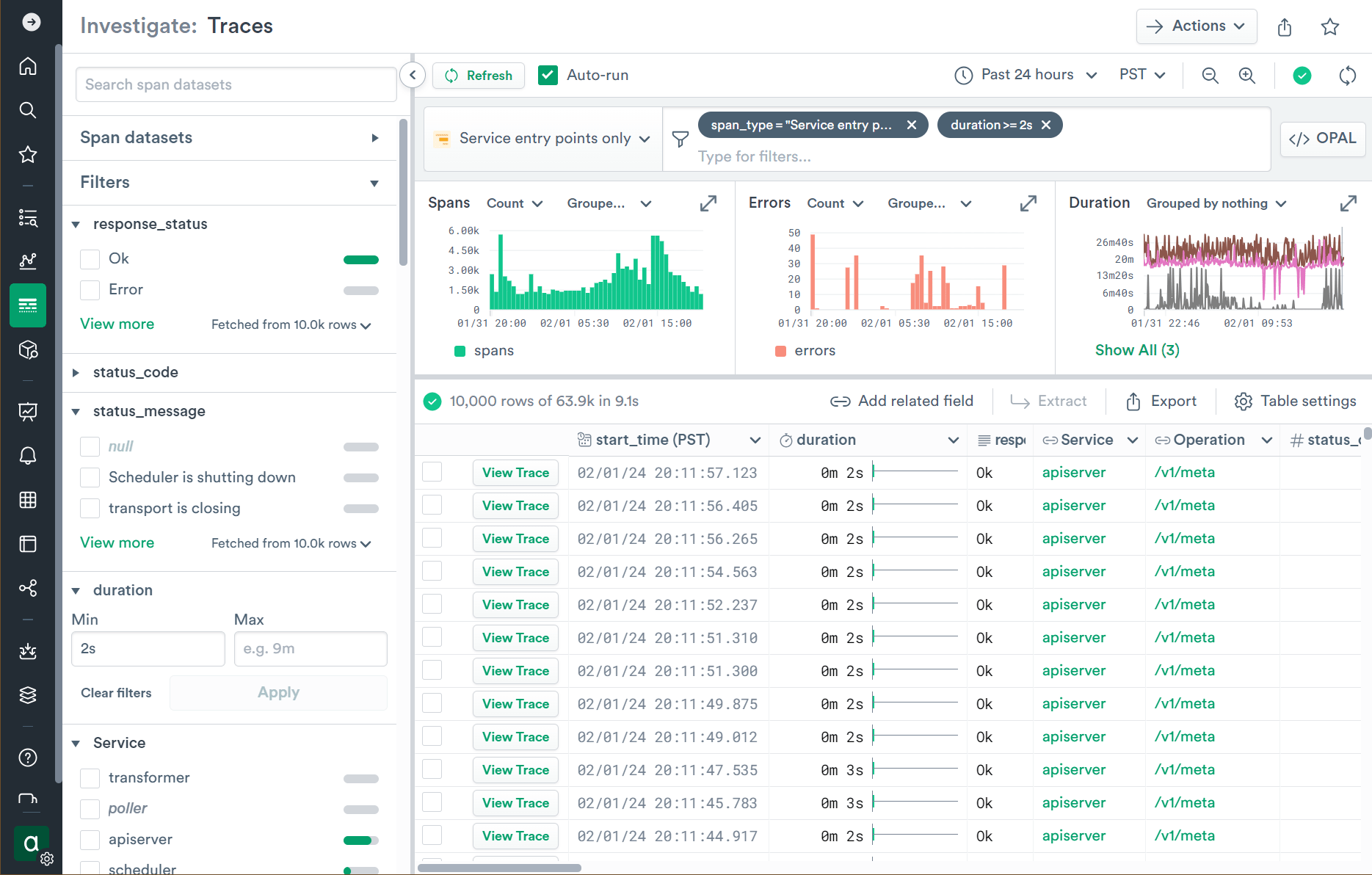Collapse the response_status filter section
The image size is (1372, 875).
click(76, 225)
